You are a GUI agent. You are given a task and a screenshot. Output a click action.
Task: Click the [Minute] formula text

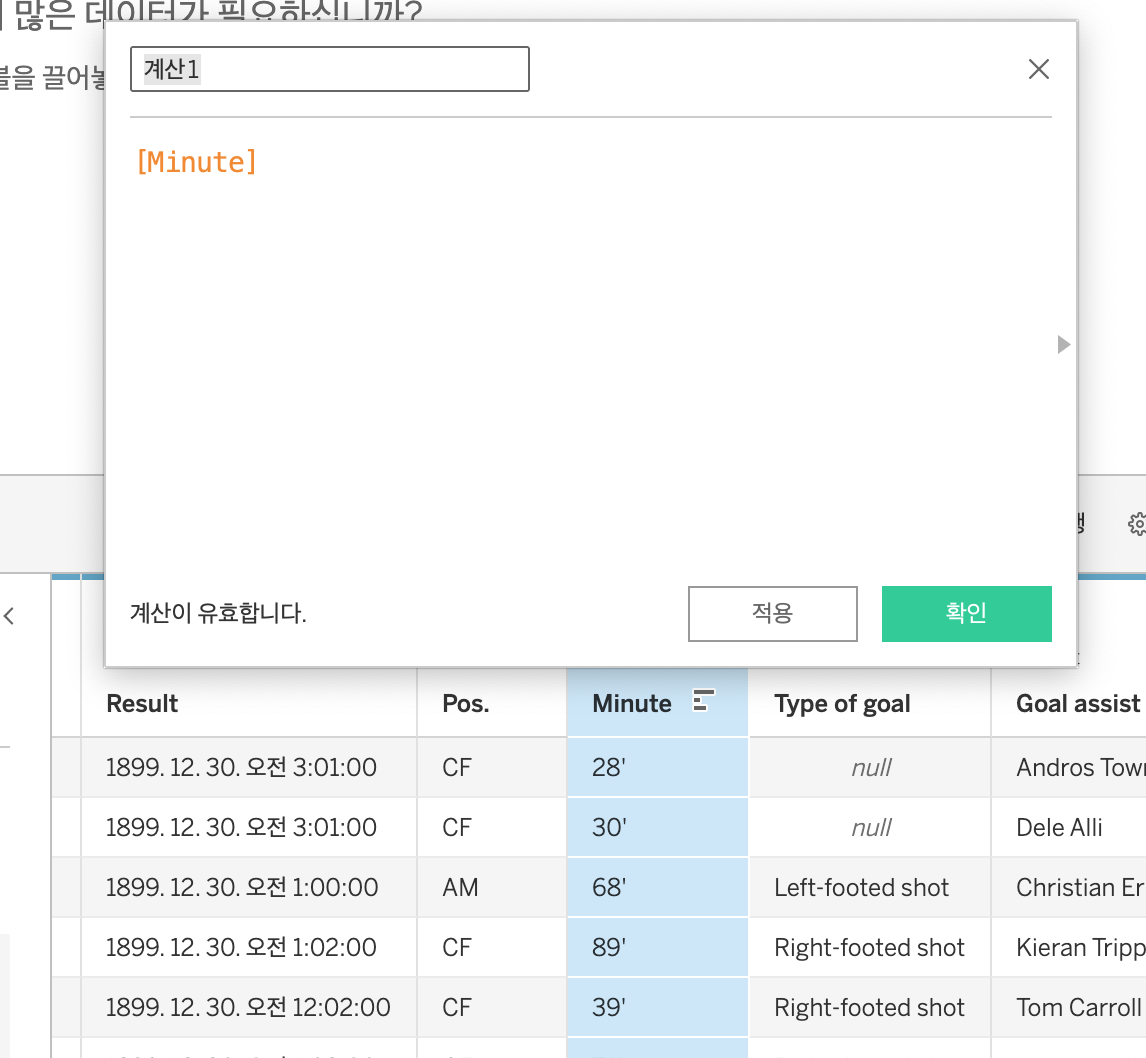[196, 162]
